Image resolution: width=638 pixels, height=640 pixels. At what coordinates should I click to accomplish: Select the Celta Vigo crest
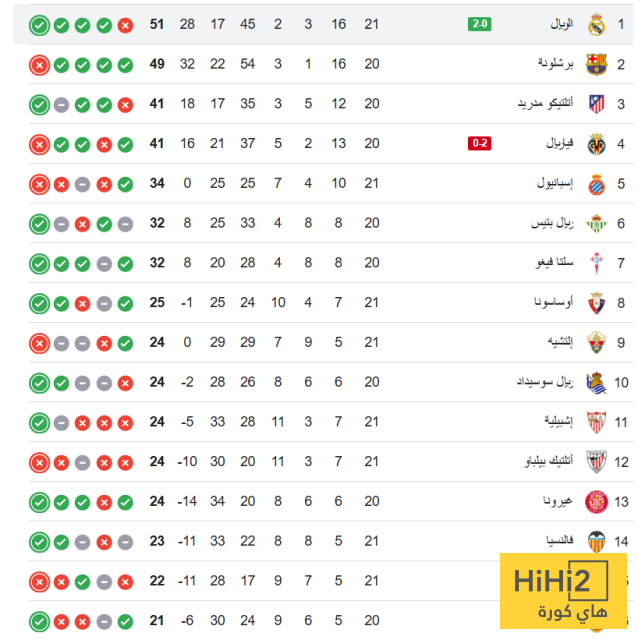(x=597, y=263)
